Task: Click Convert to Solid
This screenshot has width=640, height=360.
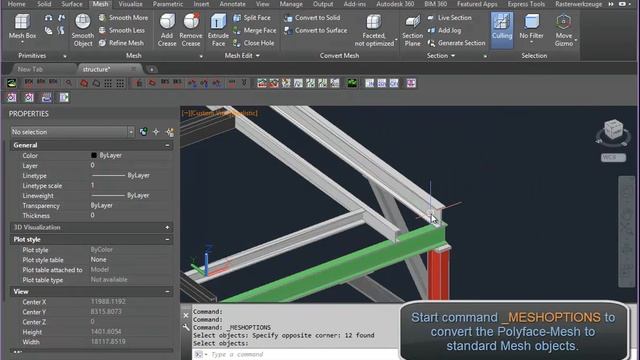Action: coord(313,18)
